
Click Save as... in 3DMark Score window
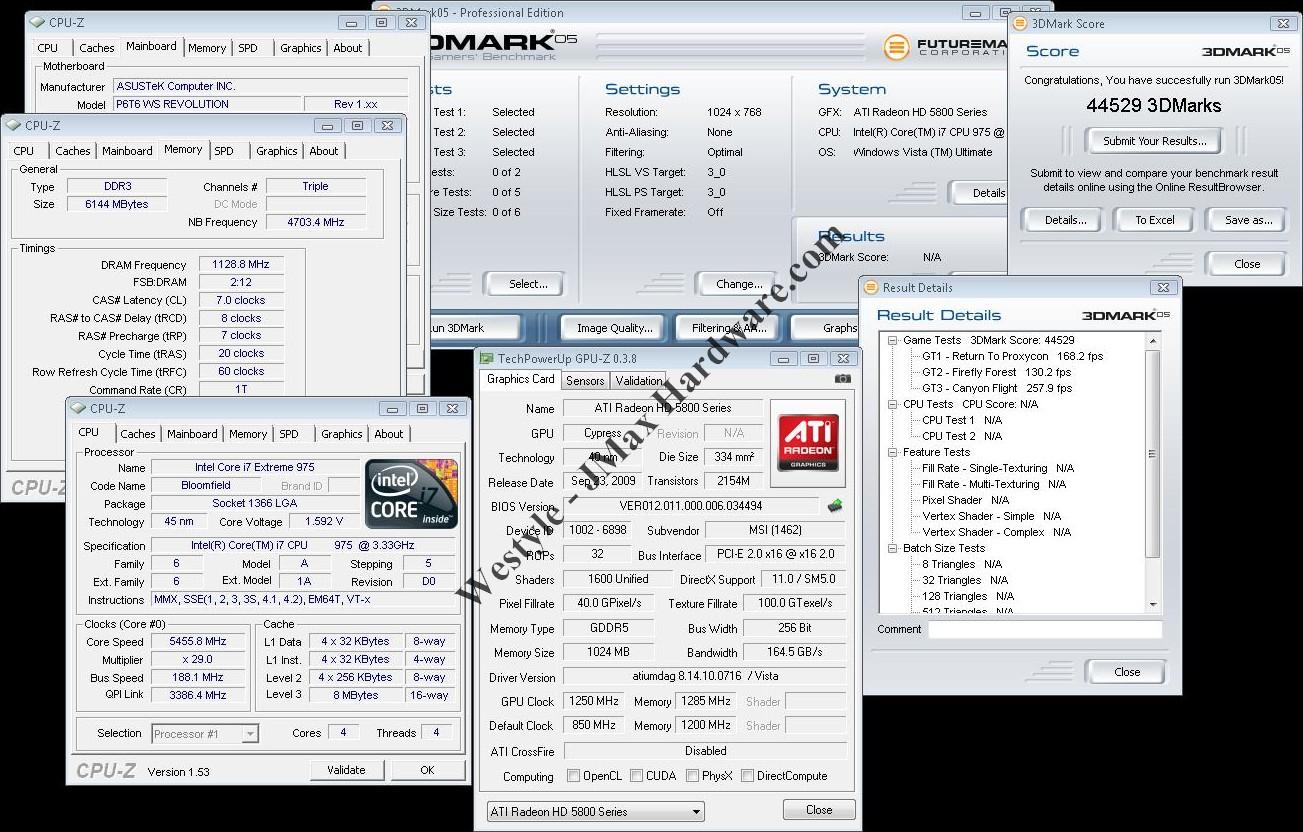pos(1248,220)
